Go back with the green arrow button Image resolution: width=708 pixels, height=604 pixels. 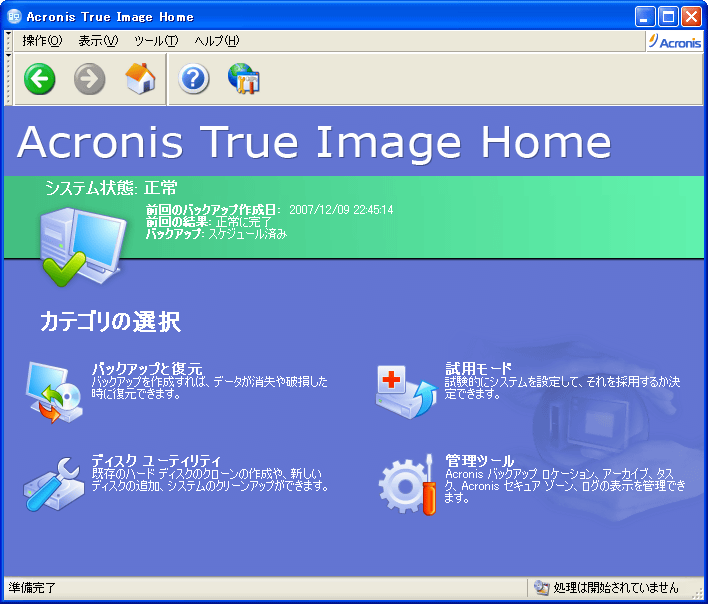click(40, 79)
